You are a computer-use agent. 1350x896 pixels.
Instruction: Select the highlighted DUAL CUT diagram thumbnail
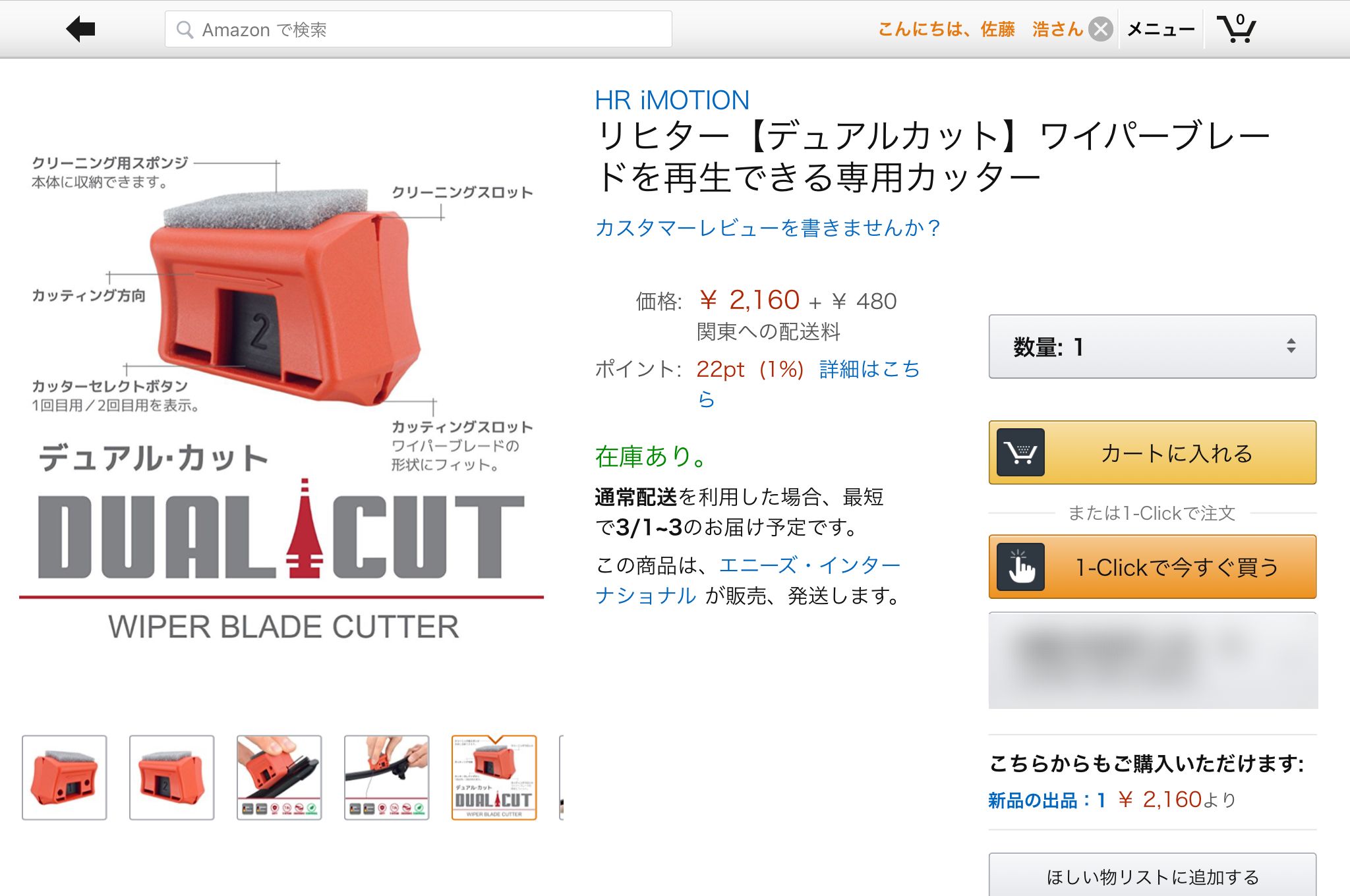click(x=494, y=777)
